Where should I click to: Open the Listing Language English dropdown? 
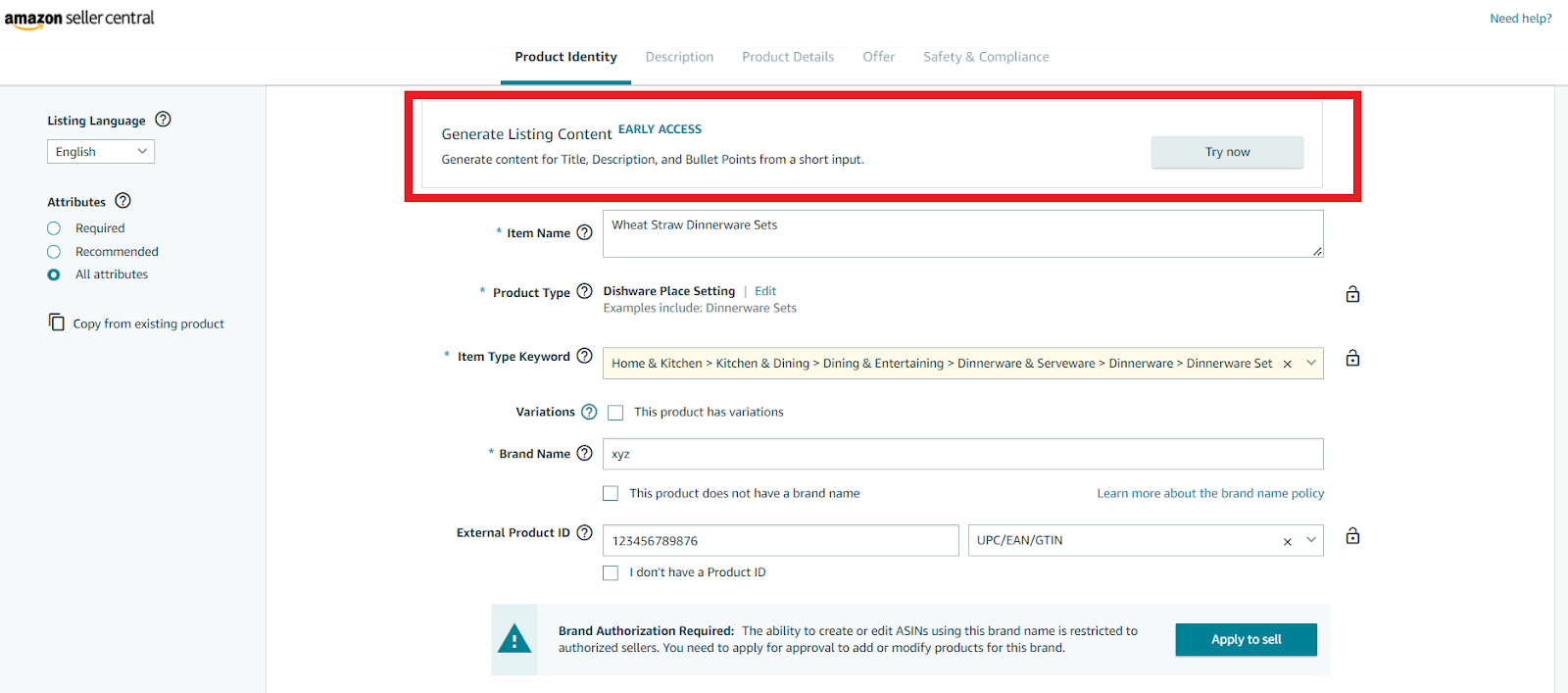click(x=101, y=151)
